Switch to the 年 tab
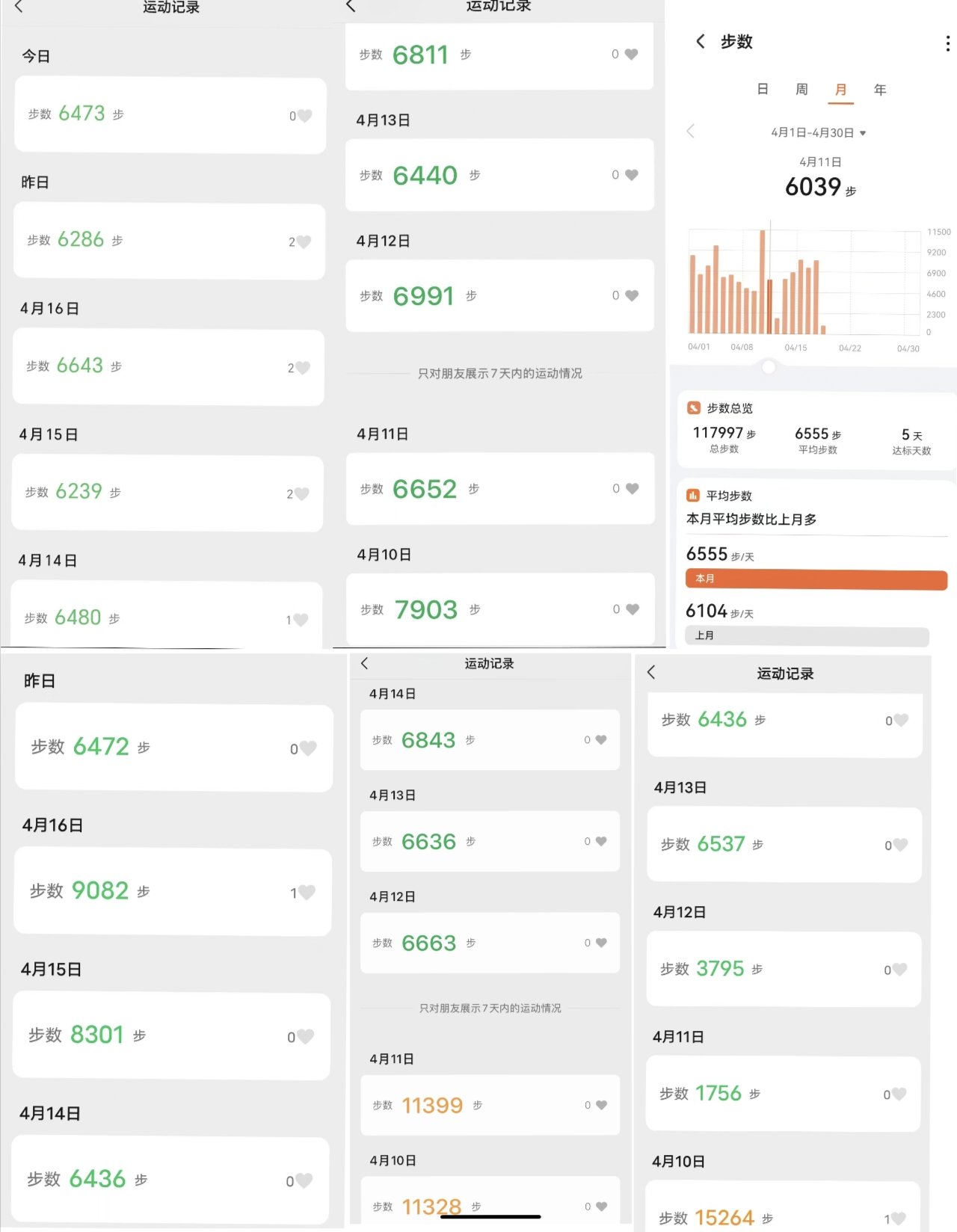The image size is (957, 1232). [880, 90]
